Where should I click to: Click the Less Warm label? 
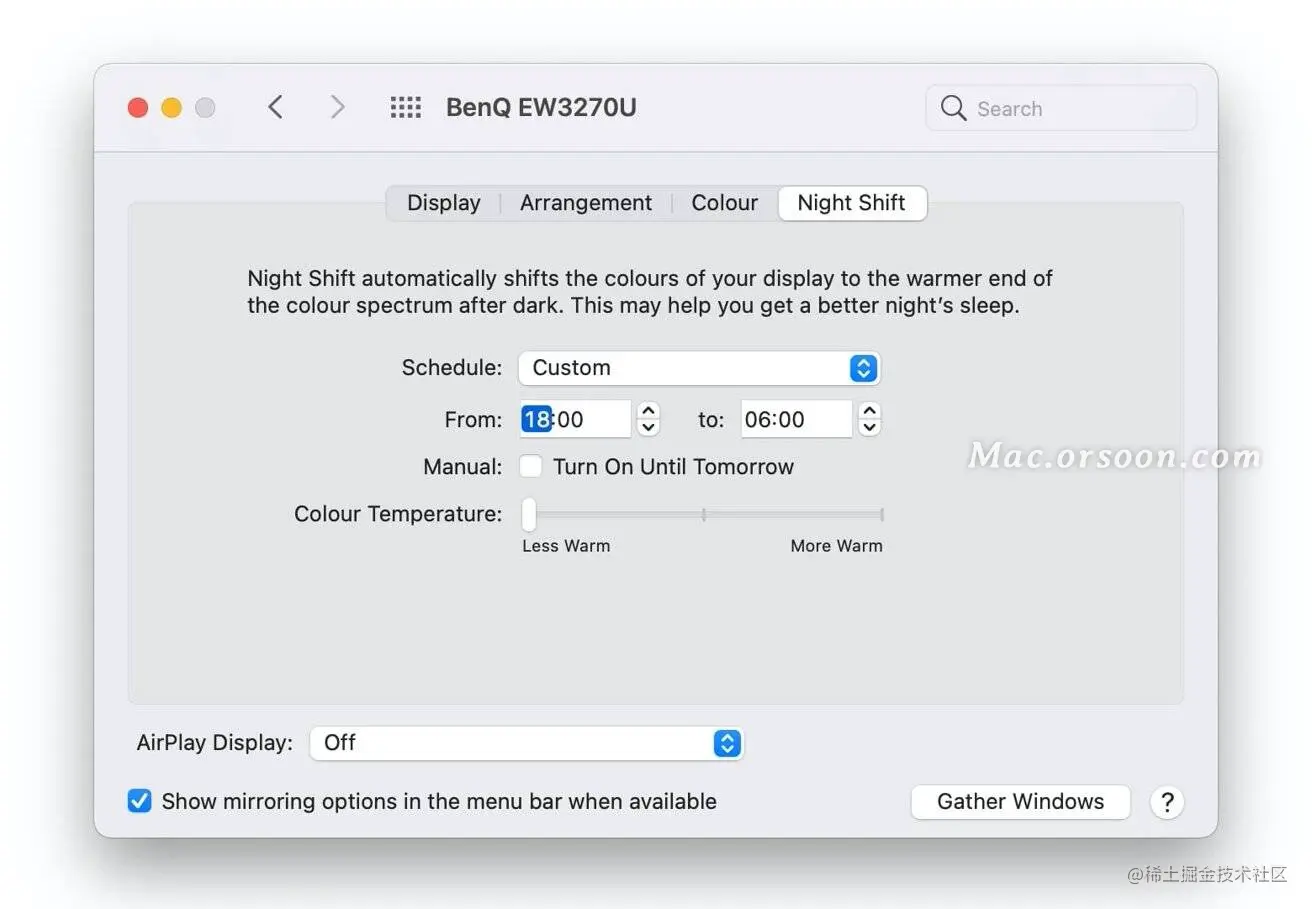coord(566,546)
